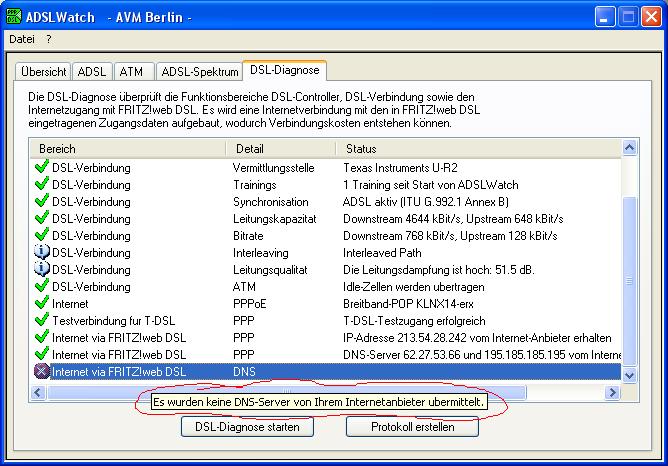Click info icon of the Interleaving row
Image resolution: width=668 pixels, height=466 pixels.
(41, 252)
